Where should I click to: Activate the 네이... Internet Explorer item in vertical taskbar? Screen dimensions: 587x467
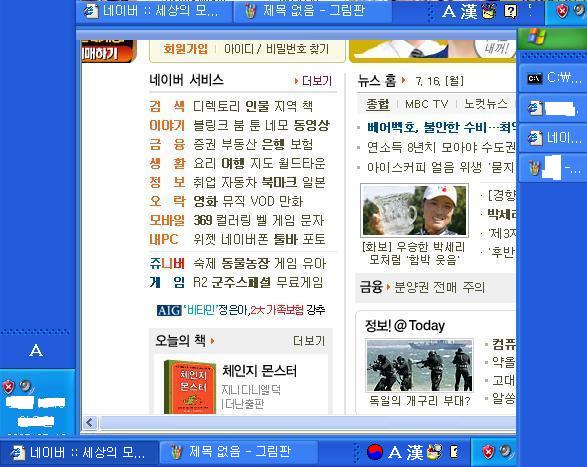pos(553,138)
